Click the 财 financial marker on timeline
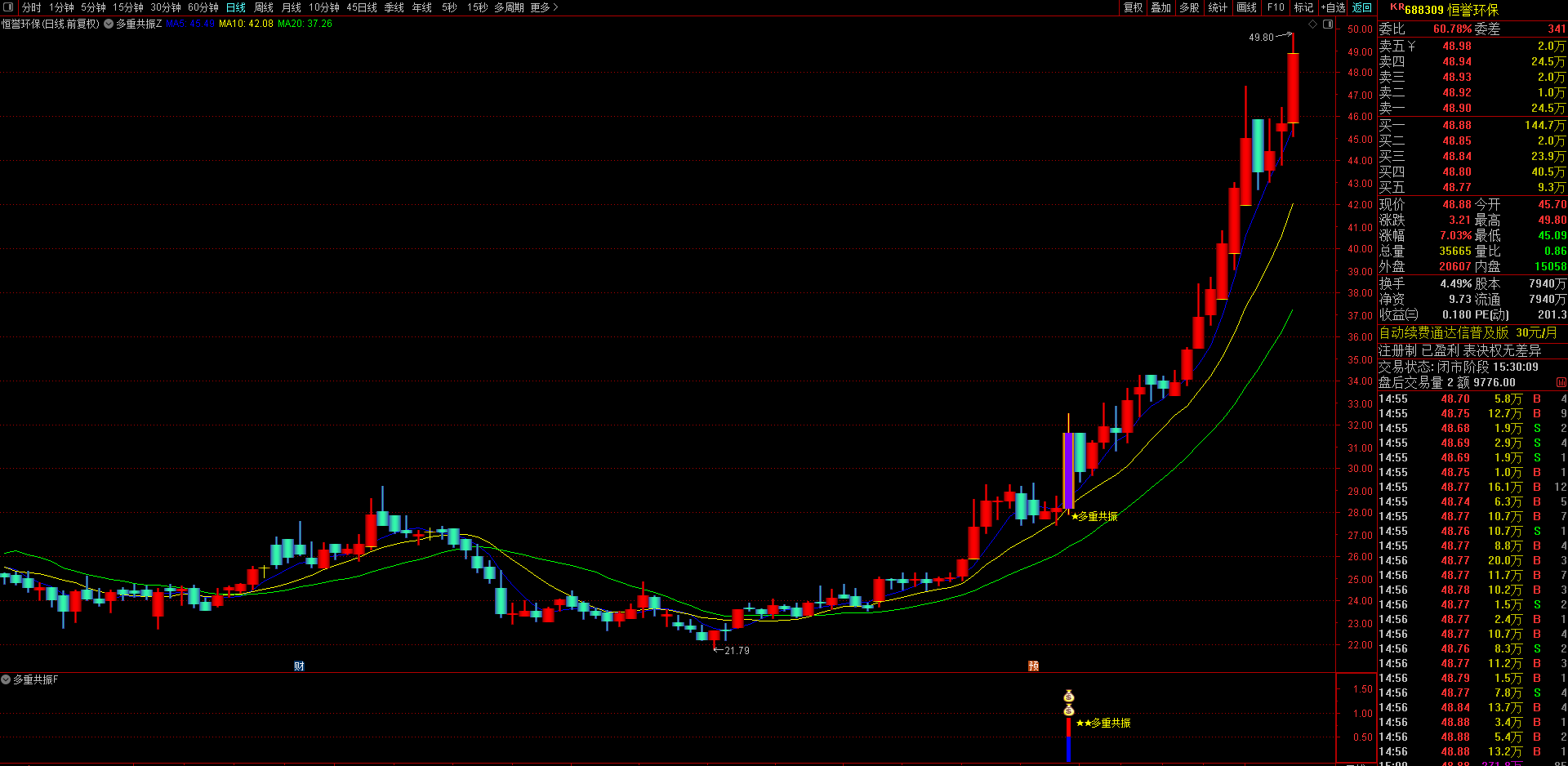 click(x=299, y=666)
